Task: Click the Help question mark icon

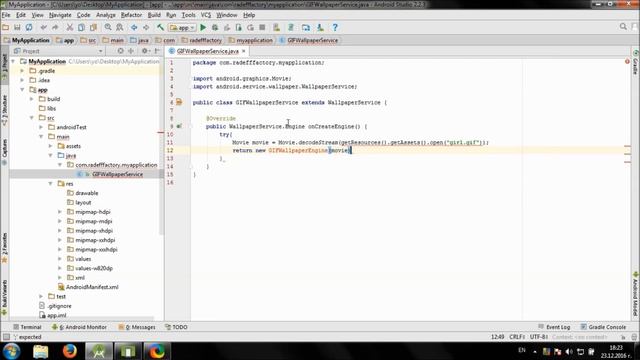Action: pos(335,27)
